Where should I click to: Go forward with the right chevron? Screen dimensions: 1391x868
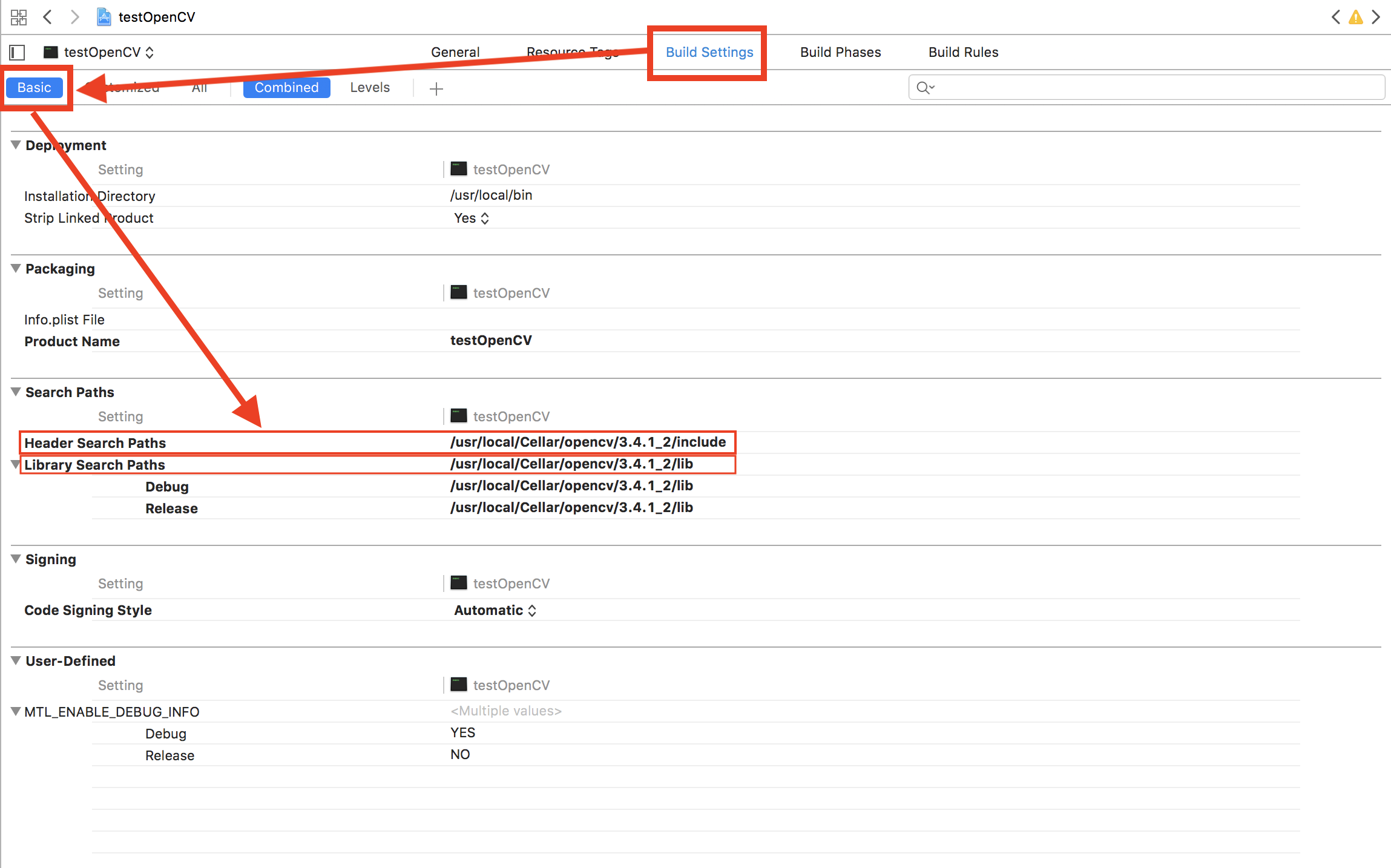(74, 17)
